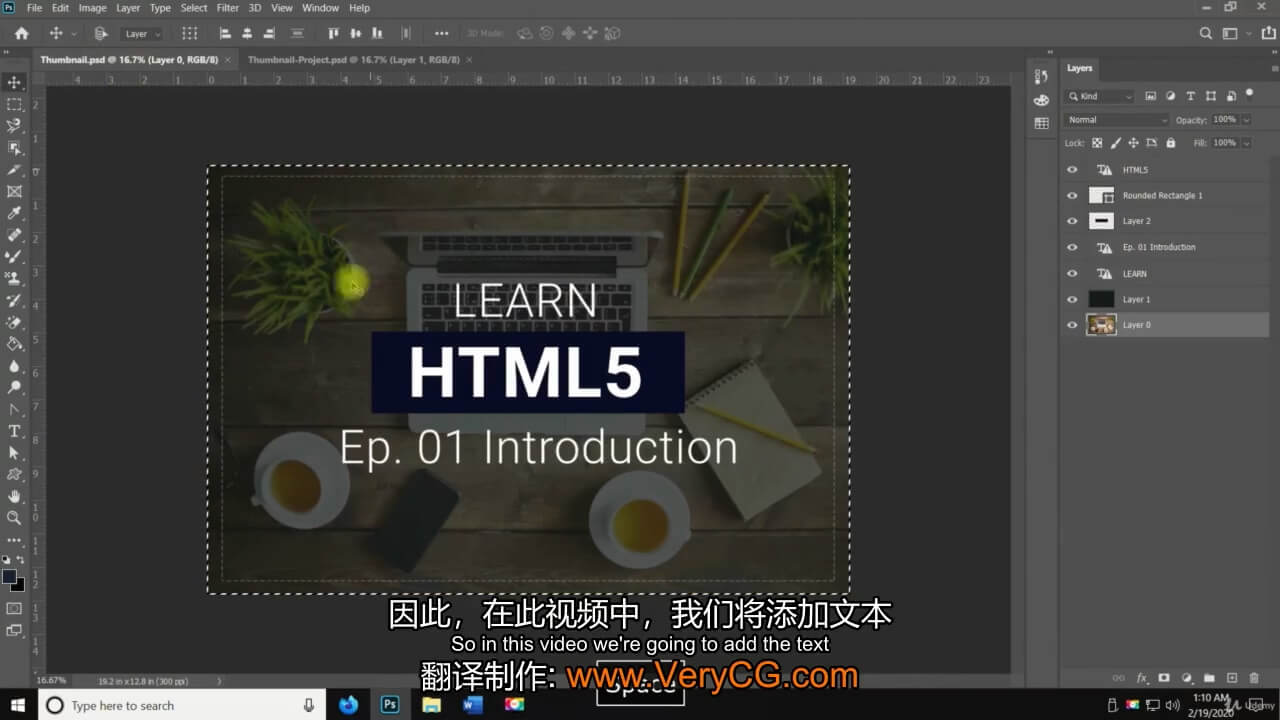The image size is (1280, 720).
Task: Click the 16.67% zoom field
Action: [51, 681]
